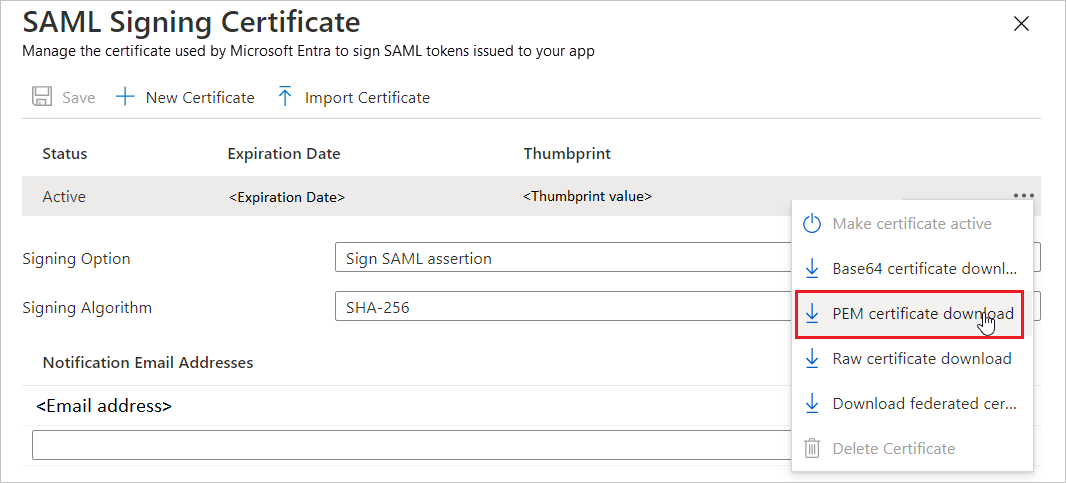Click the Delete Certificate trash icon
The image size is (1066, 483).
coord(812,449)
